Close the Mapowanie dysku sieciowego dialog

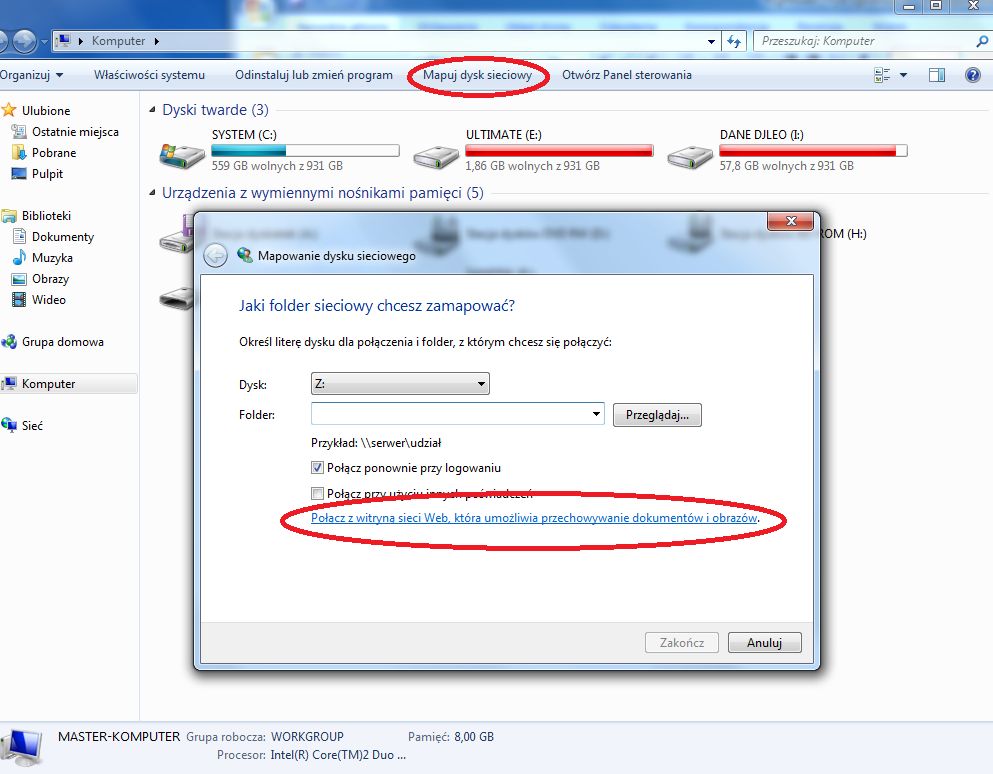coord(790,221)
